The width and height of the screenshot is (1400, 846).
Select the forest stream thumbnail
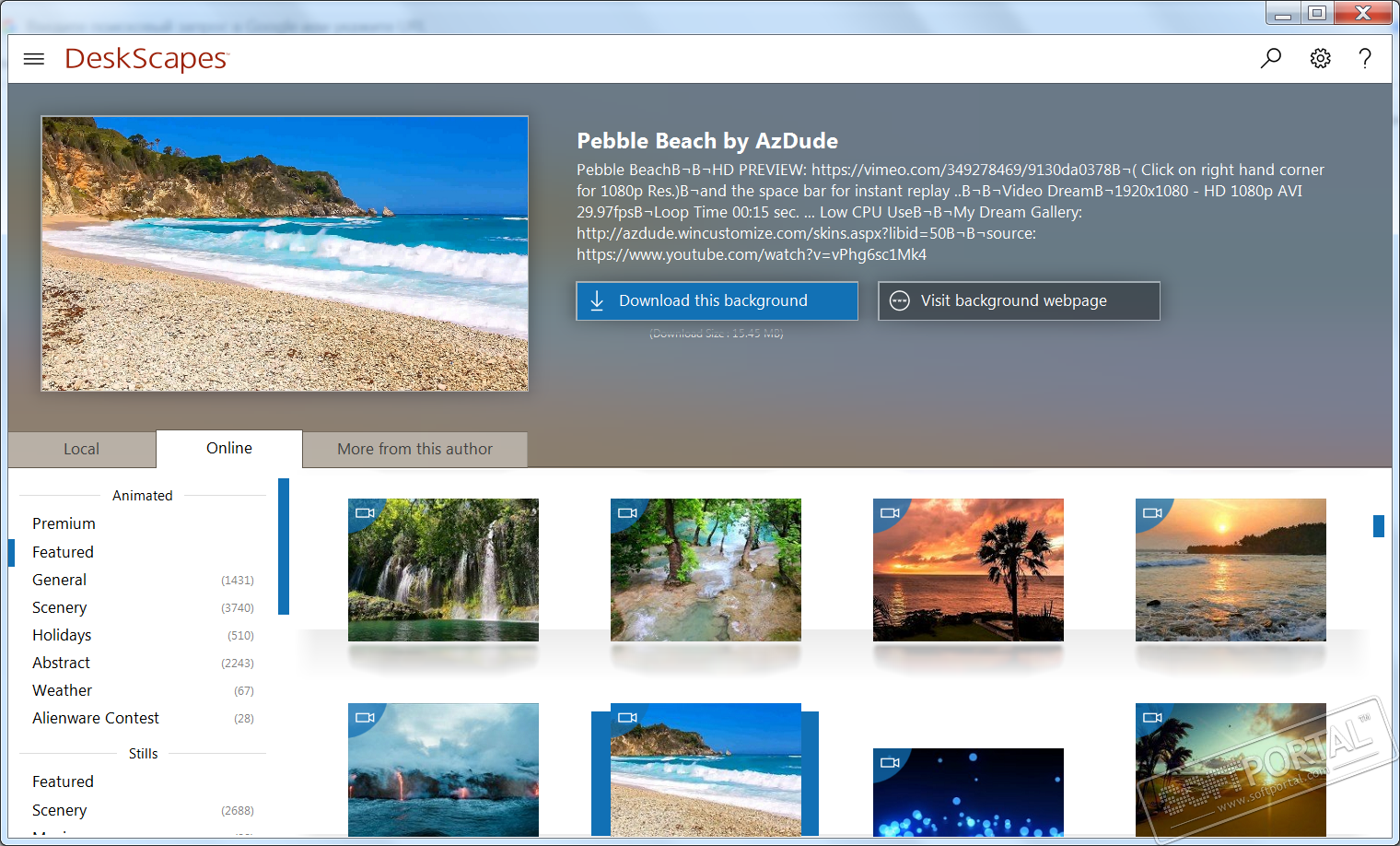click(706, 570)
